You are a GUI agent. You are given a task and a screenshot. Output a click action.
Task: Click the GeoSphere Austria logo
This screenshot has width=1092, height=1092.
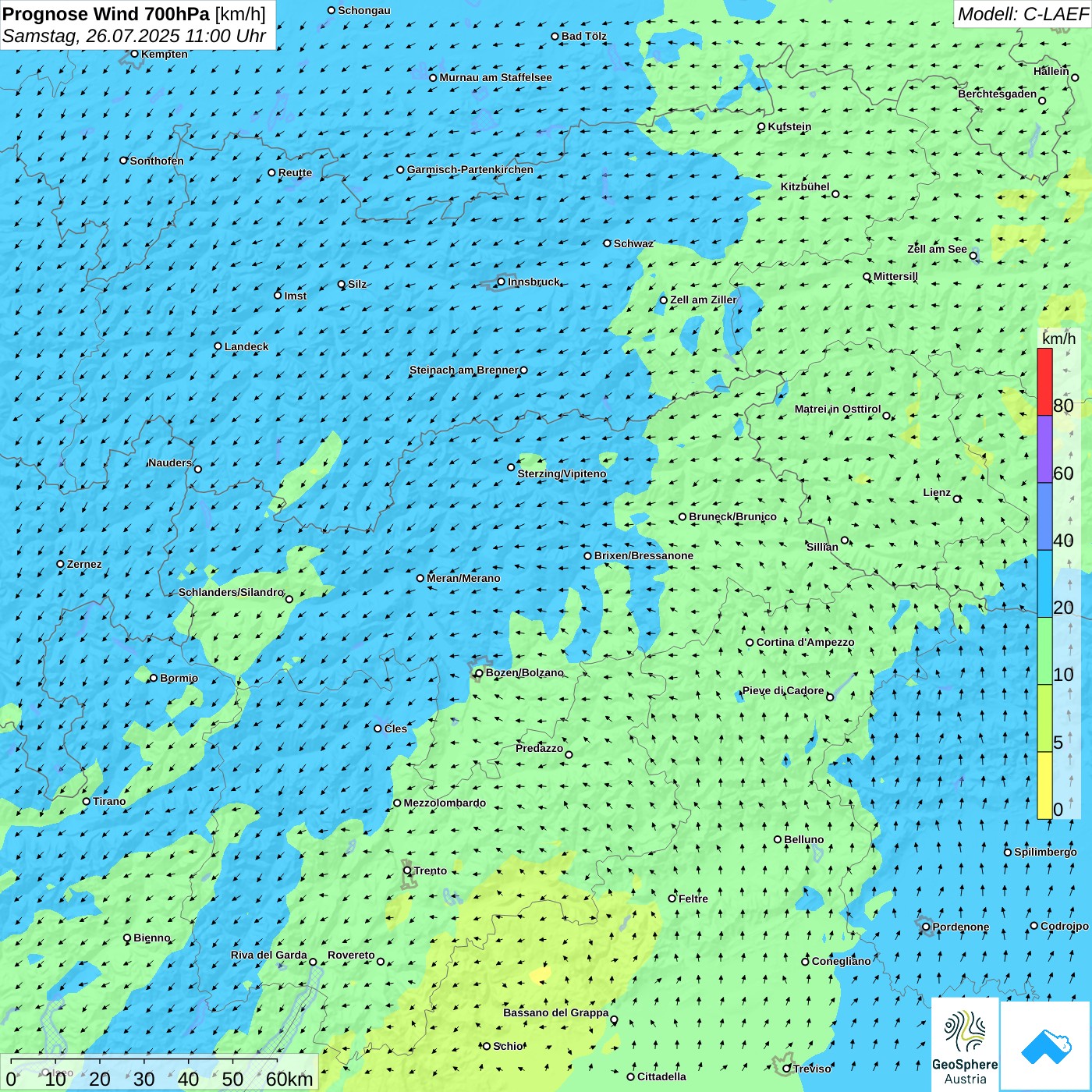(x=965, y=1044)
